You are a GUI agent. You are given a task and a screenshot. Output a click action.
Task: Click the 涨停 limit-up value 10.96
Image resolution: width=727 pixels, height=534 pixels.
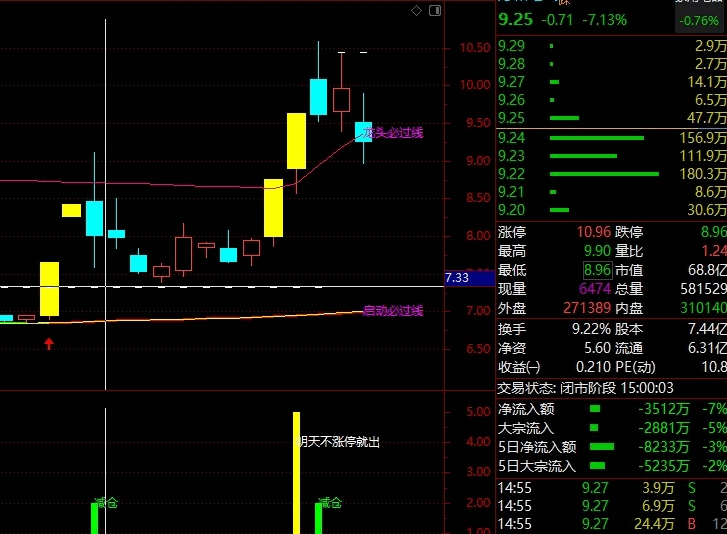pyautogui.click(x=594, y=232)
